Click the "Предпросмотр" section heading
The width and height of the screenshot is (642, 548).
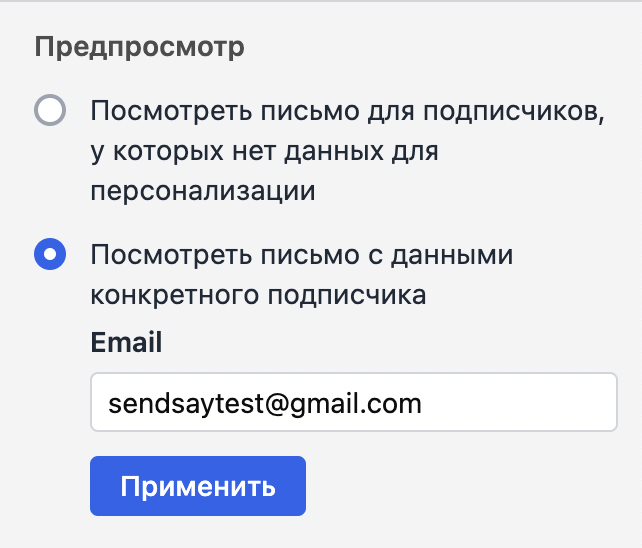(x=139, y=47)
